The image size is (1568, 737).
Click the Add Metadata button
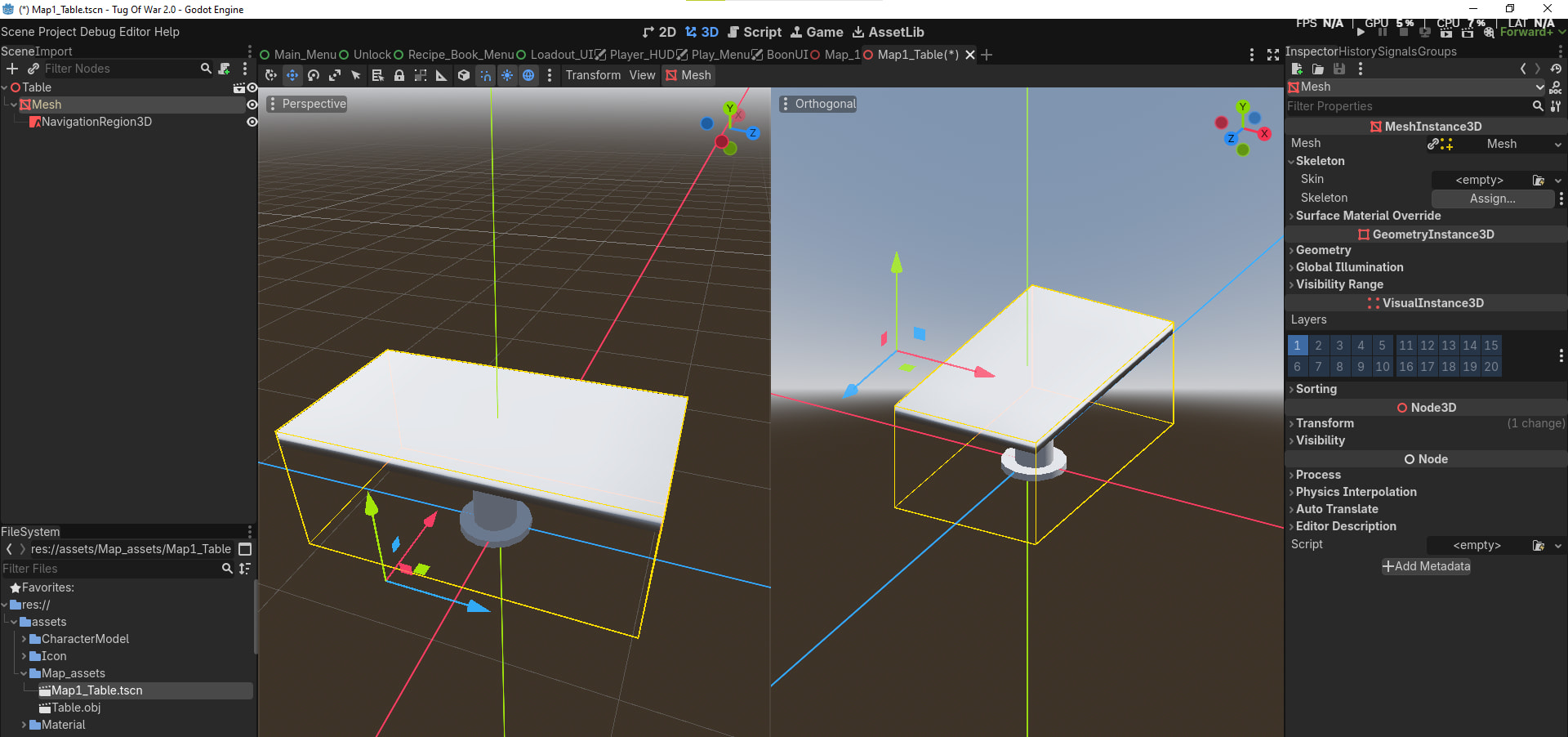[x=1426, y=566]
